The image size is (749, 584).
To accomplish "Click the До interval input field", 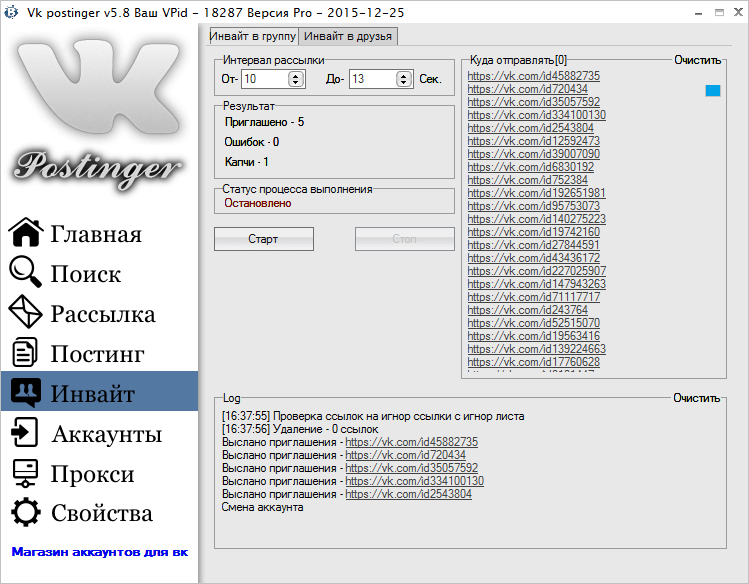I will click(373, 79).
